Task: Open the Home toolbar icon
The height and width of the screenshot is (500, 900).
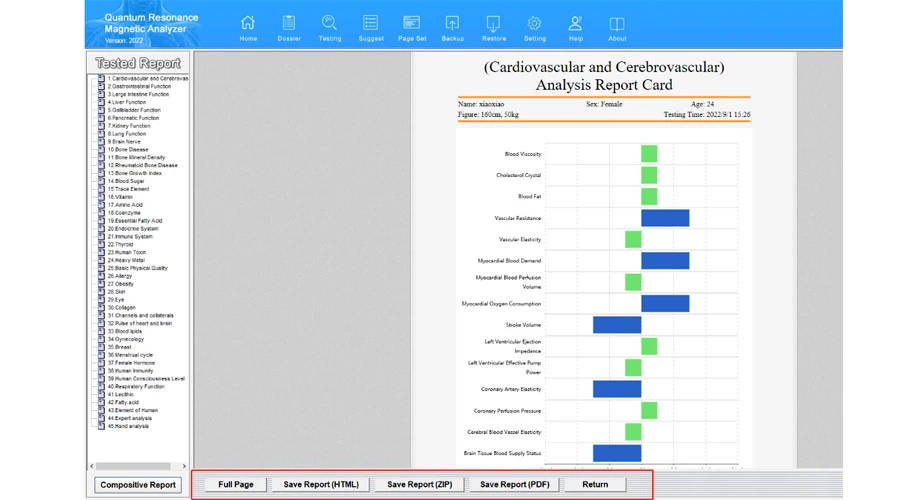Action: click(248, 23)
